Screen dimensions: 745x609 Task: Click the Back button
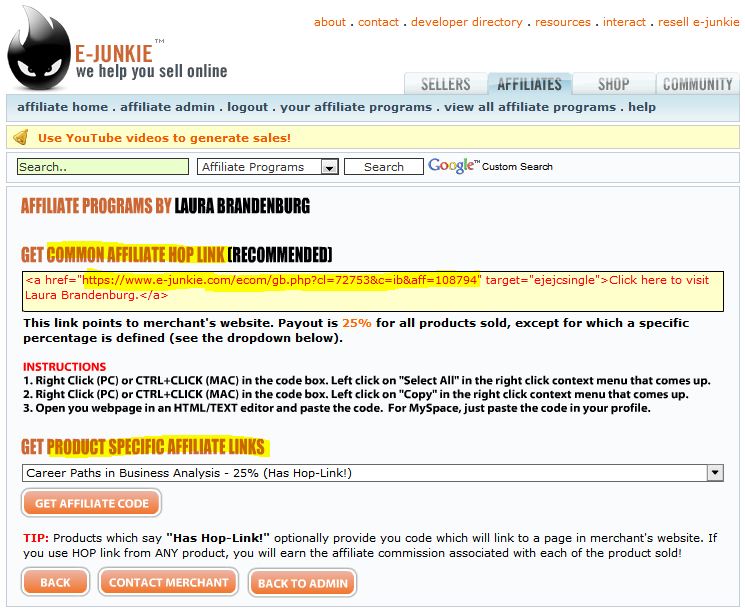[x=55, y=582]
